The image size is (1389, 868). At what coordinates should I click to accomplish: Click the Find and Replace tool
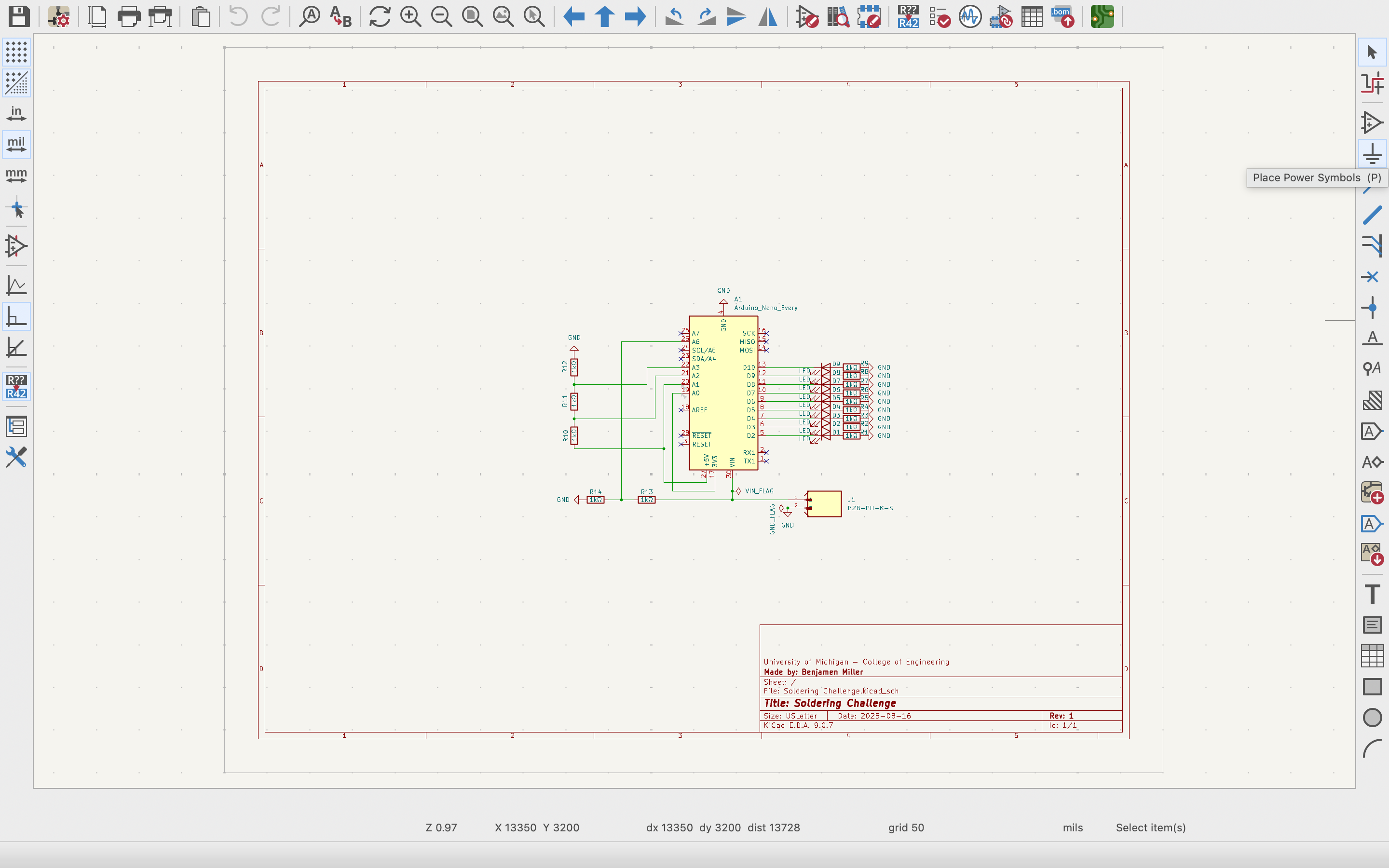341,17
